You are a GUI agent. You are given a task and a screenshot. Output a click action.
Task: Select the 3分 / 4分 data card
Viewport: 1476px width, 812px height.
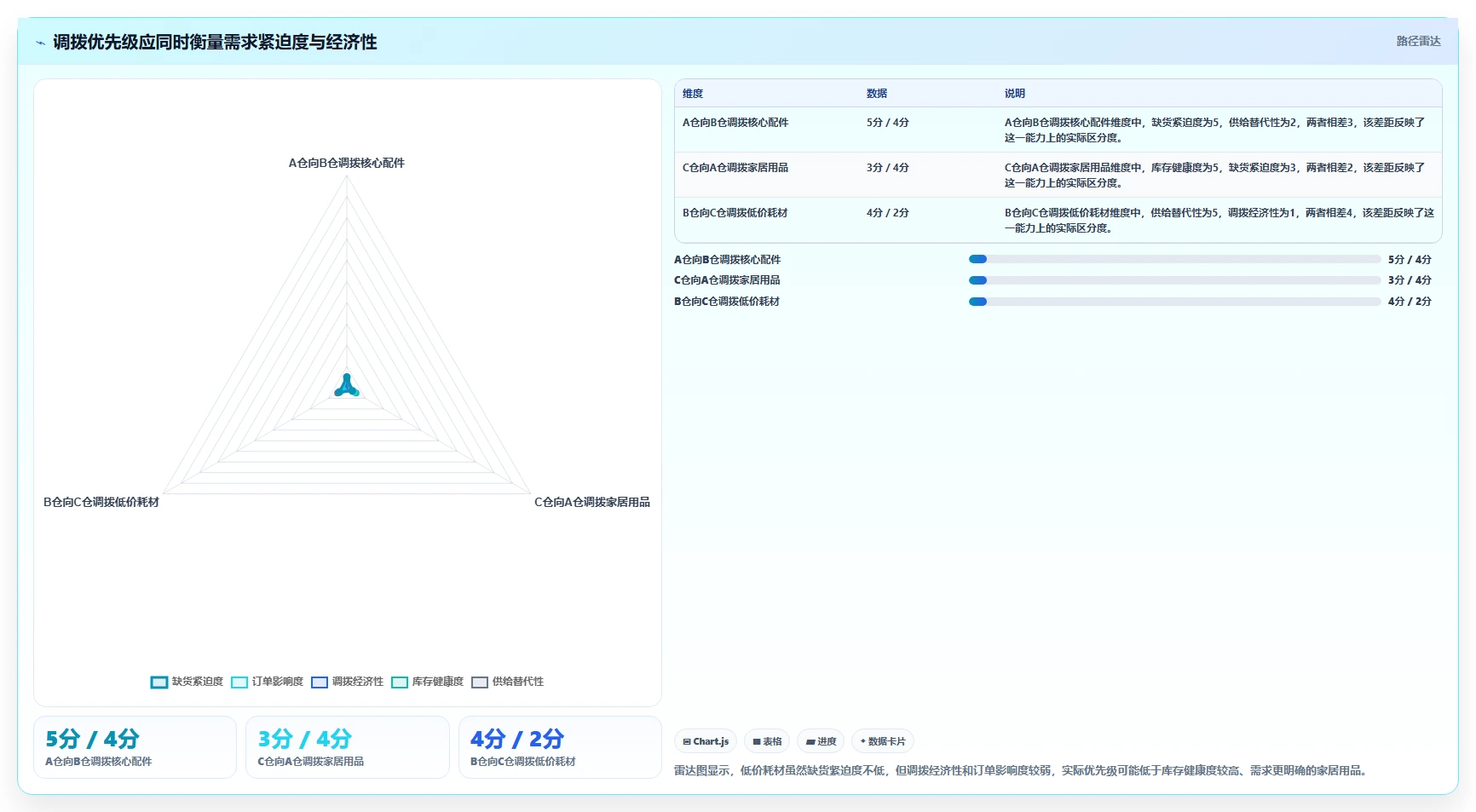[348, 747]
